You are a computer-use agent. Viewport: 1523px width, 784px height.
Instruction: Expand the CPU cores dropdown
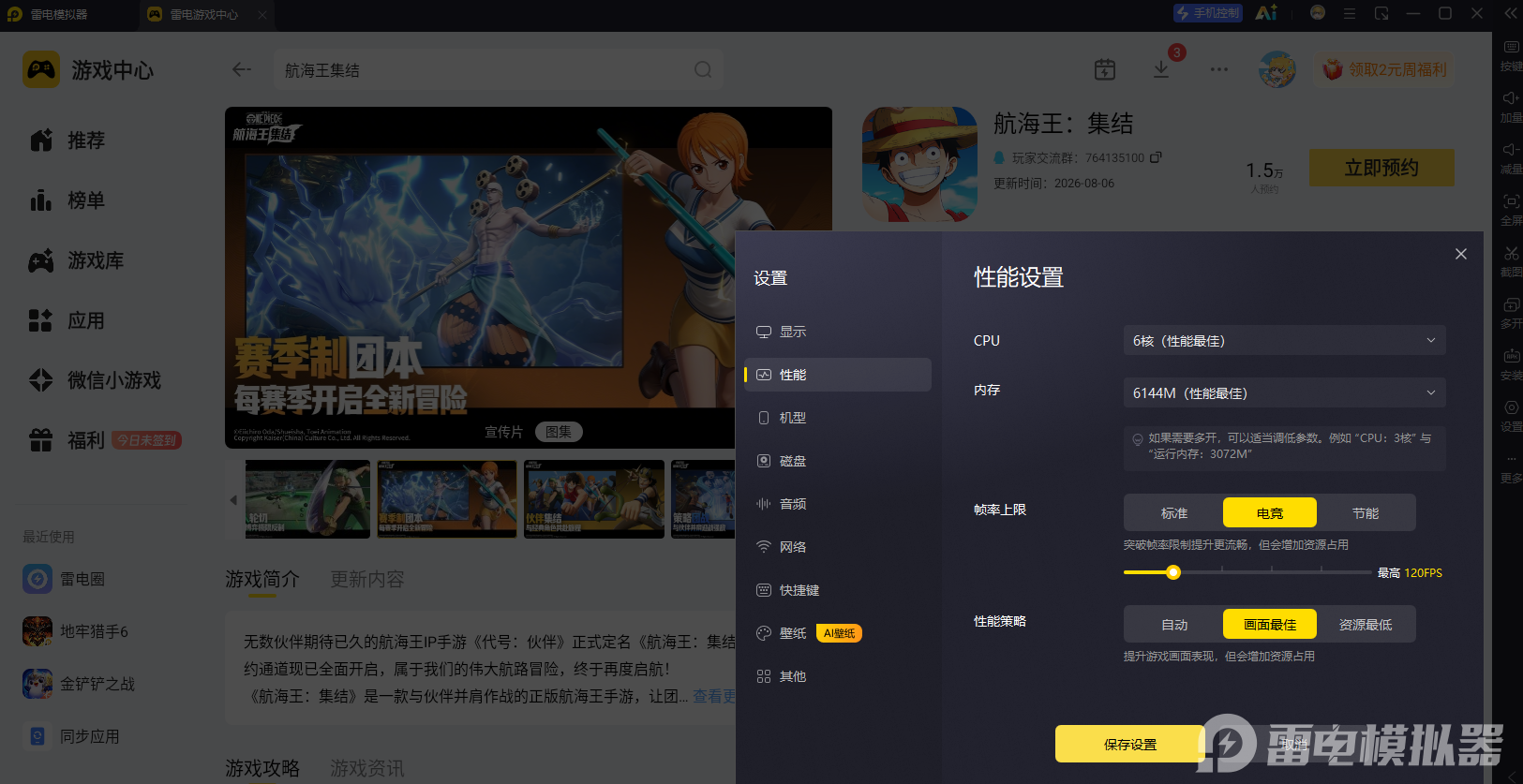click(x=1284, y=341)
